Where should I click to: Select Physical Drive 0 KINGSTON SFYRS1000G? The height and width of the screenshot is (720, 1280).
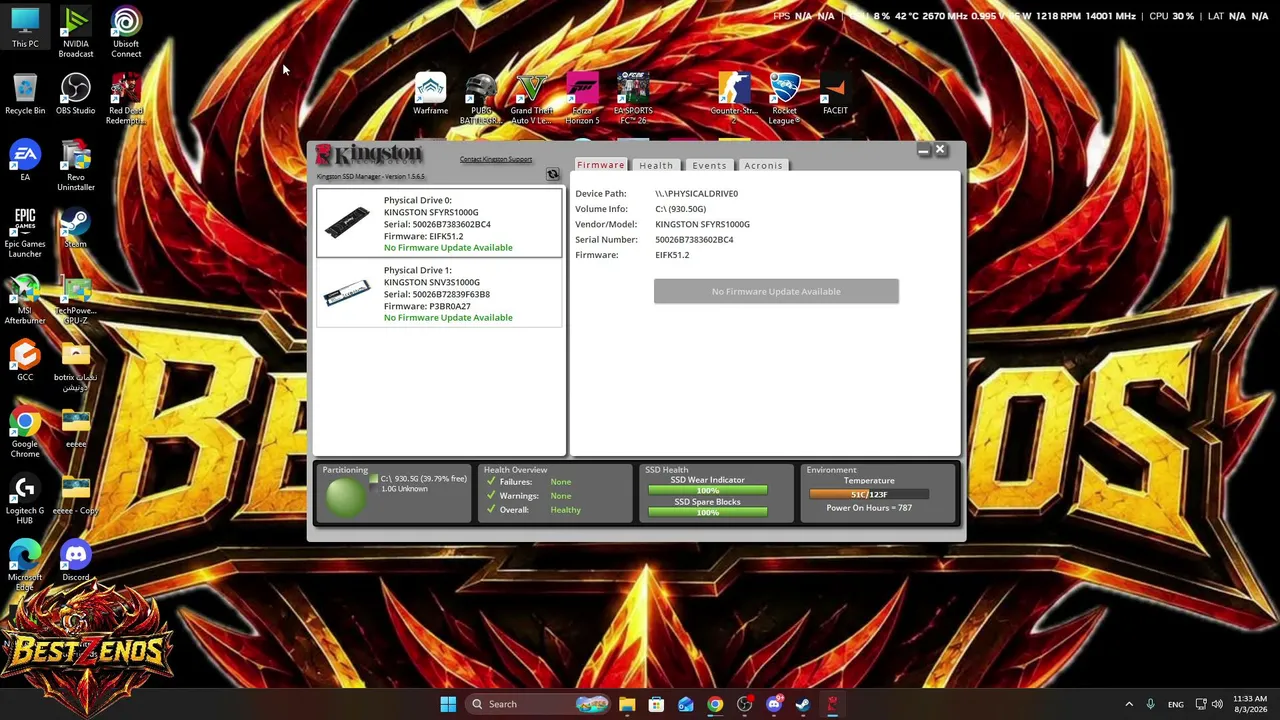439,223
